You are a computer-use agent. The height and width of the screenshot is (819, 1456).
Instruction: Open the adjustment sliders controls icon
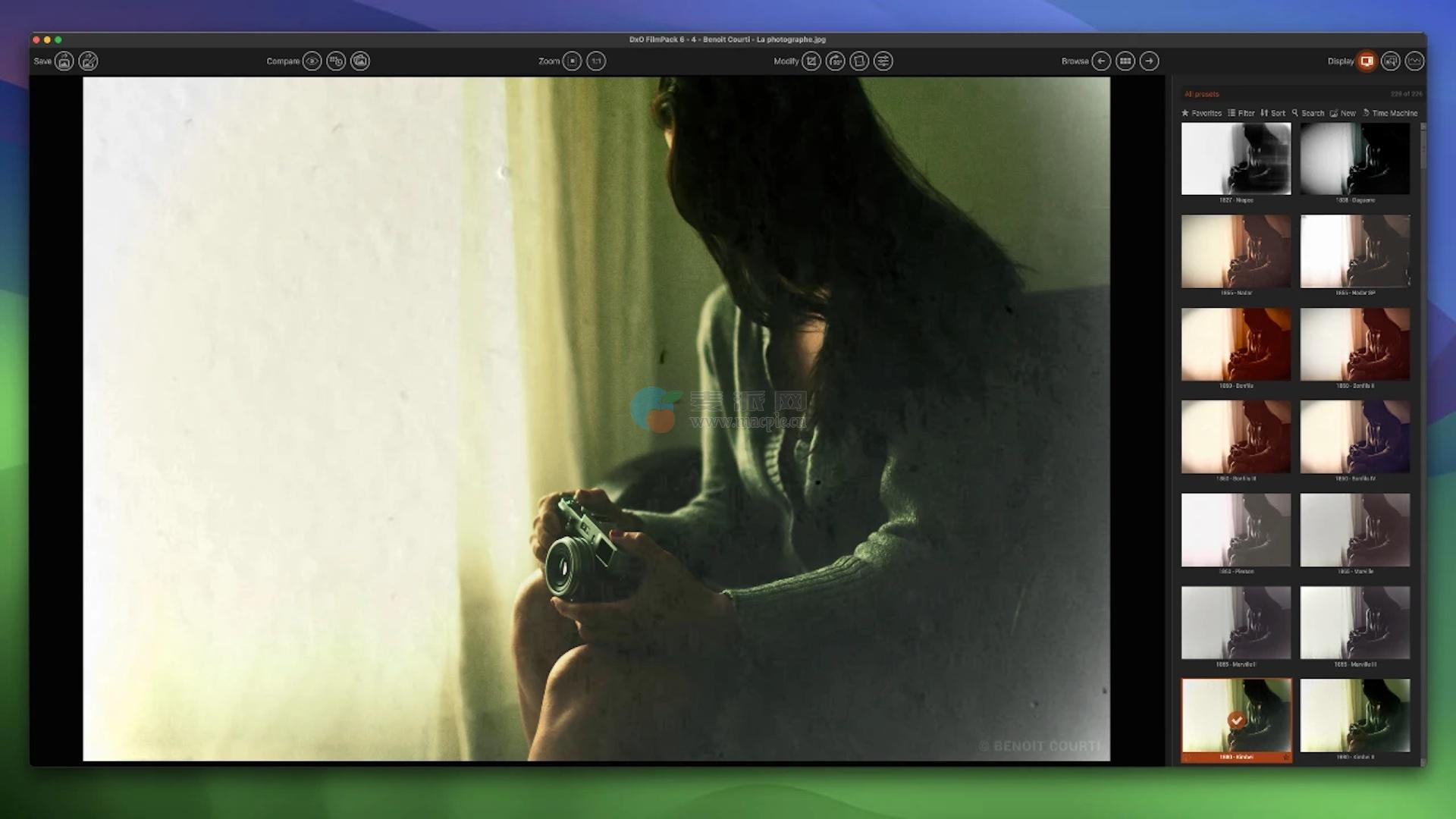click(883, 61)
